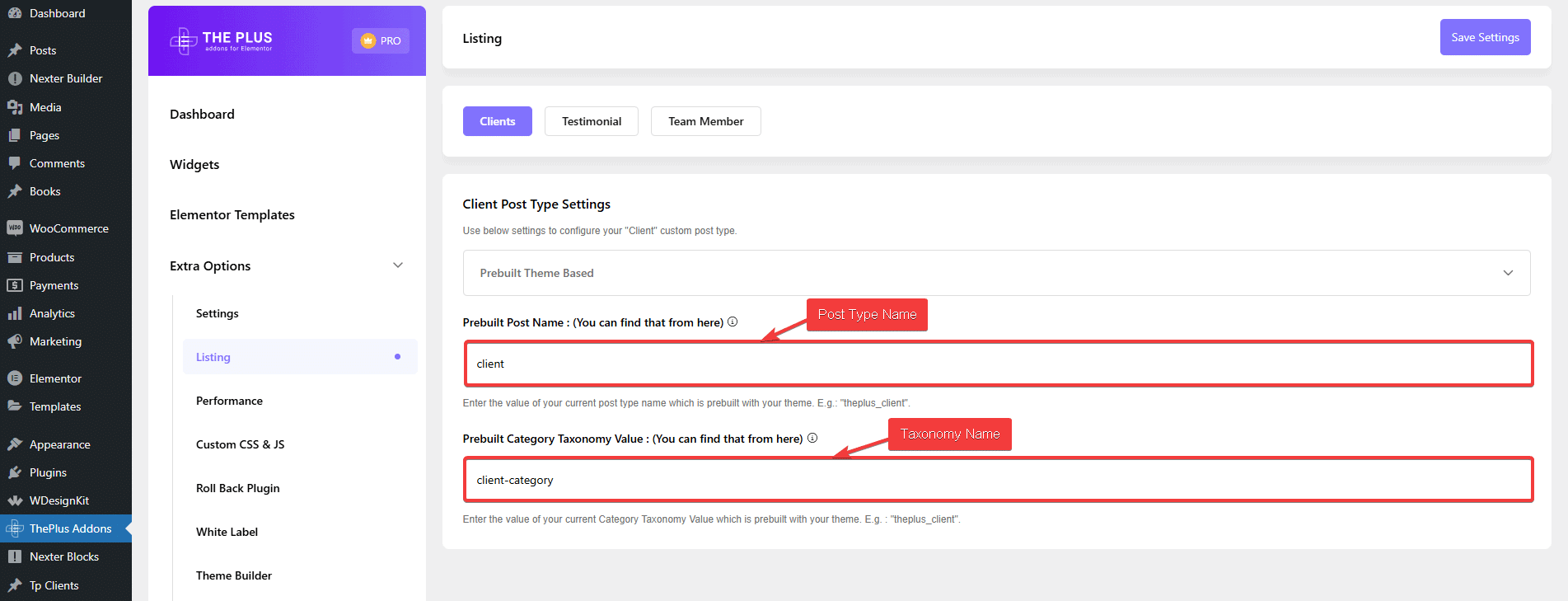Click the info icon beside Prebuilt Post Name

(x=733, y=322)
